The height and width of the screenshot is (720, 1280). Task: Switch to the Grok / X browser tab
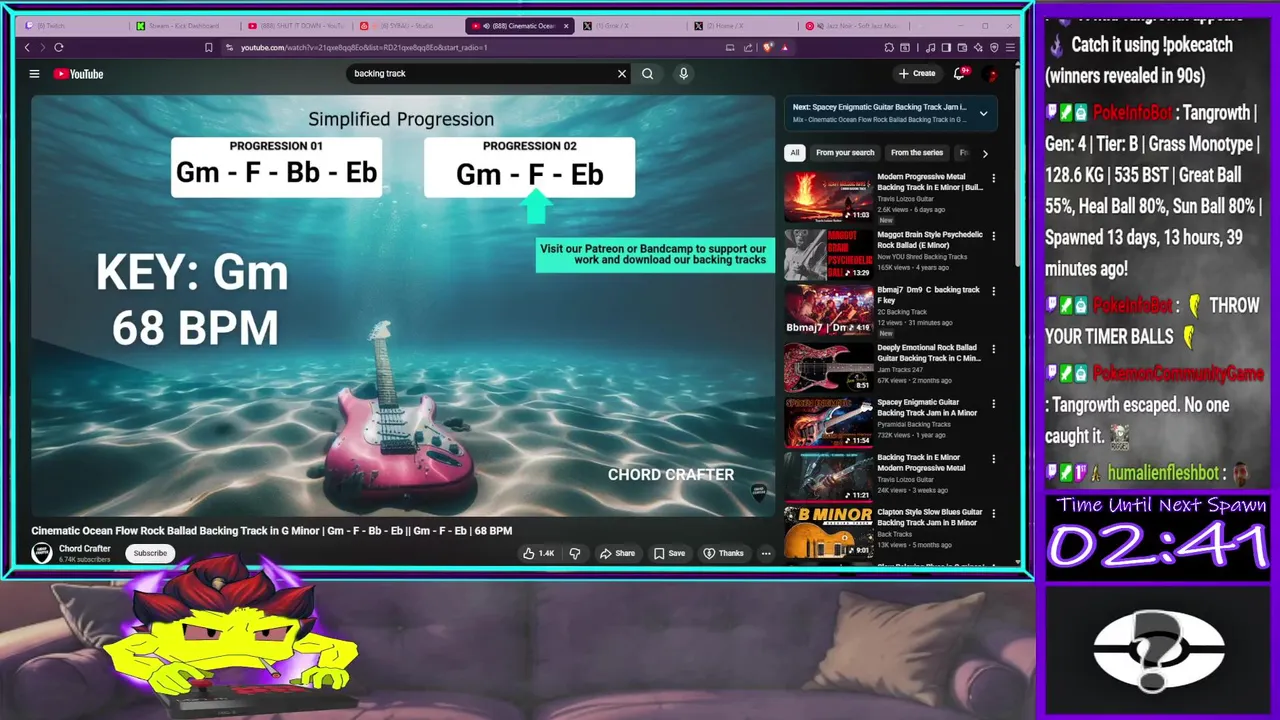click(x=632, y=26)
